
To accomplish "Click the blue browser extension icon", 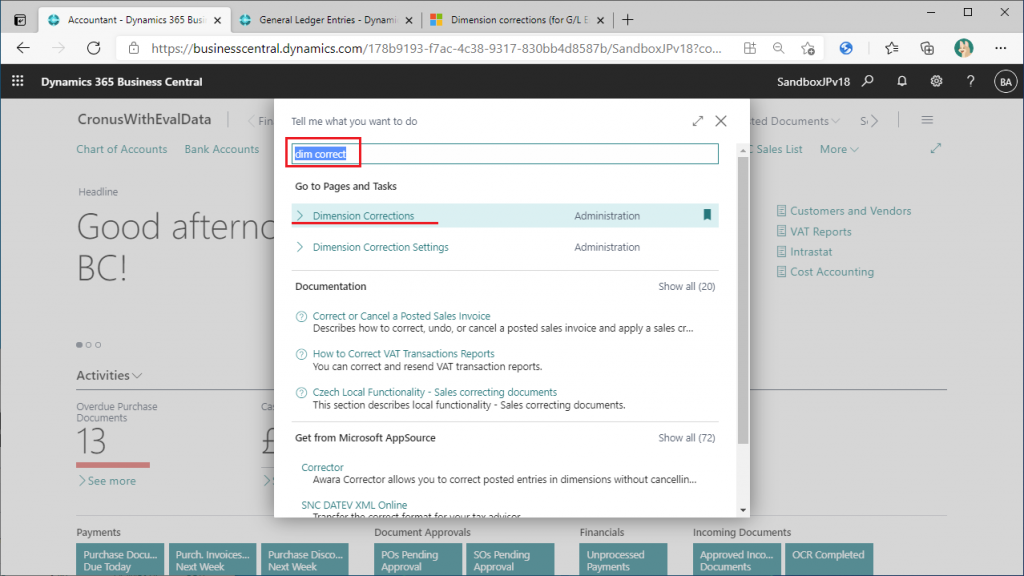I will [x=846, y=48].
